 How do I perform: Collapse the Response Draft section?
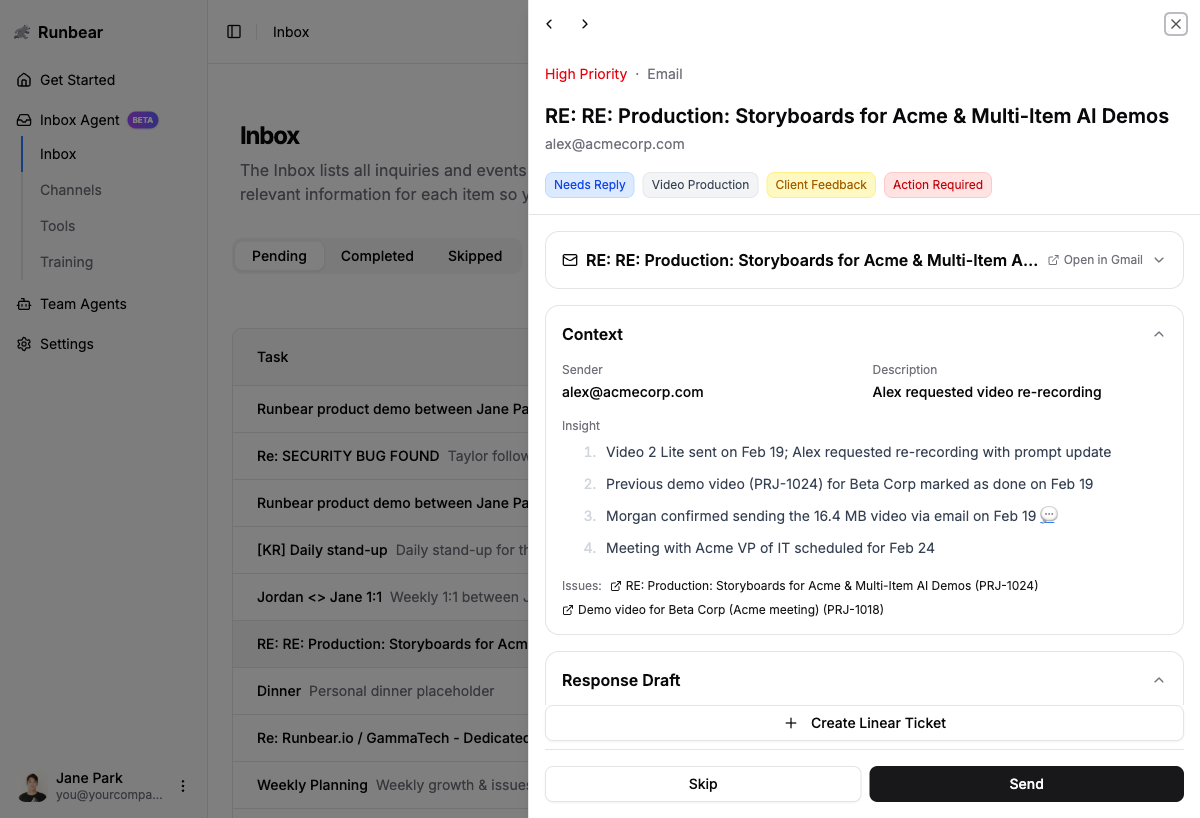(x=1159, y=680)
